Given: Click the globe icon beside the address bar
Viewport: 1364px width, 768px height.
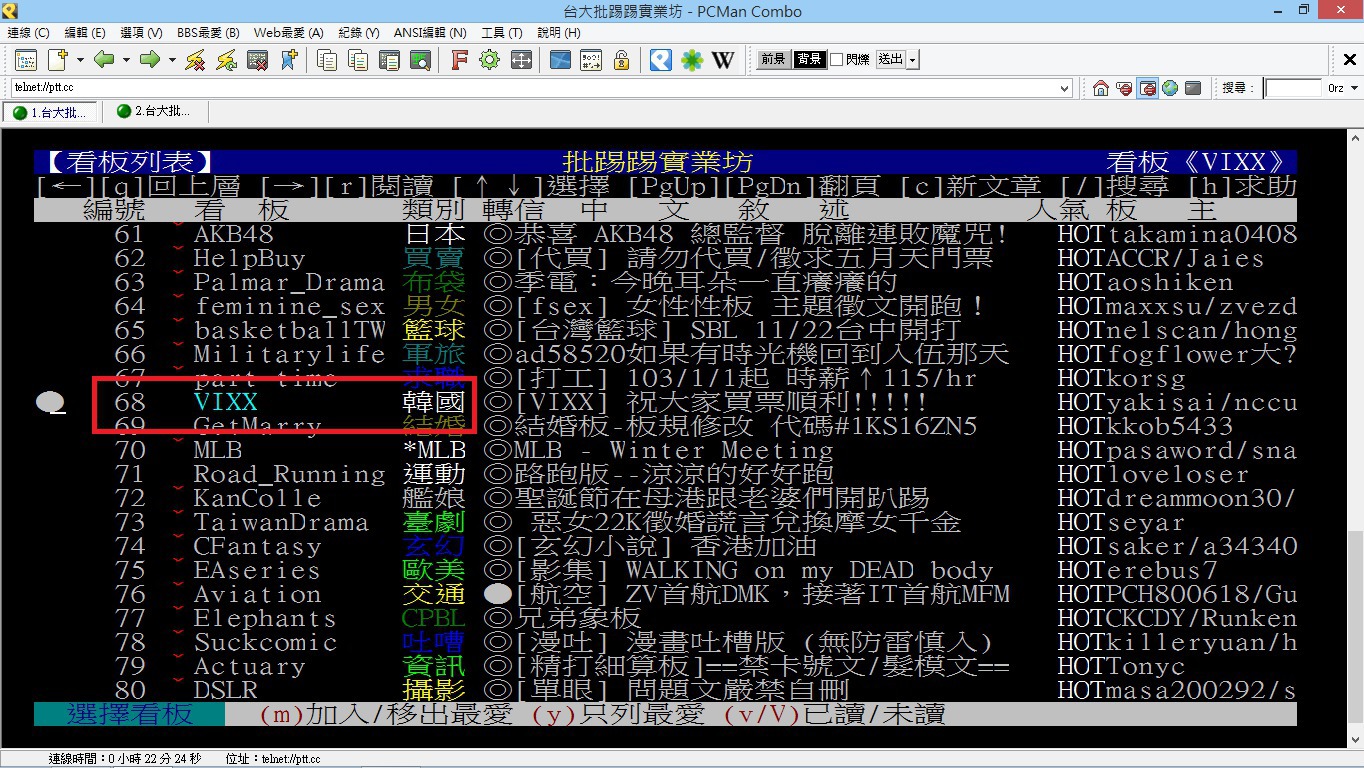Looking at the screenshot, I should 1170,88.
